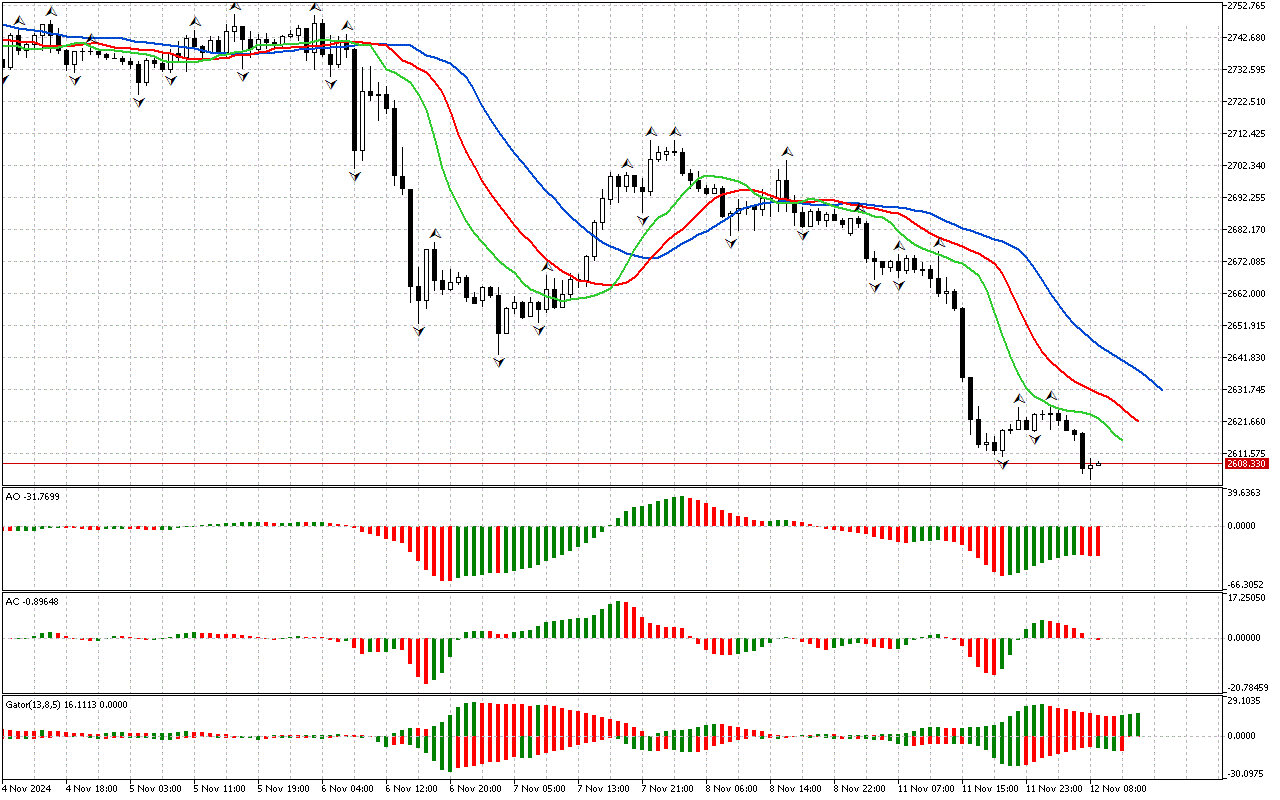
Task: Click the 2641.830 price axis label
Action: 1248,358
